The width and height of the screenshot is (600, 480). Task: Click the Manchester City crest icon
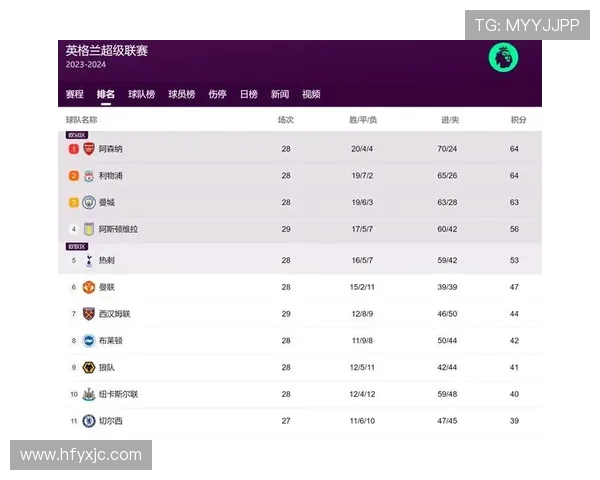pos(89,202)
